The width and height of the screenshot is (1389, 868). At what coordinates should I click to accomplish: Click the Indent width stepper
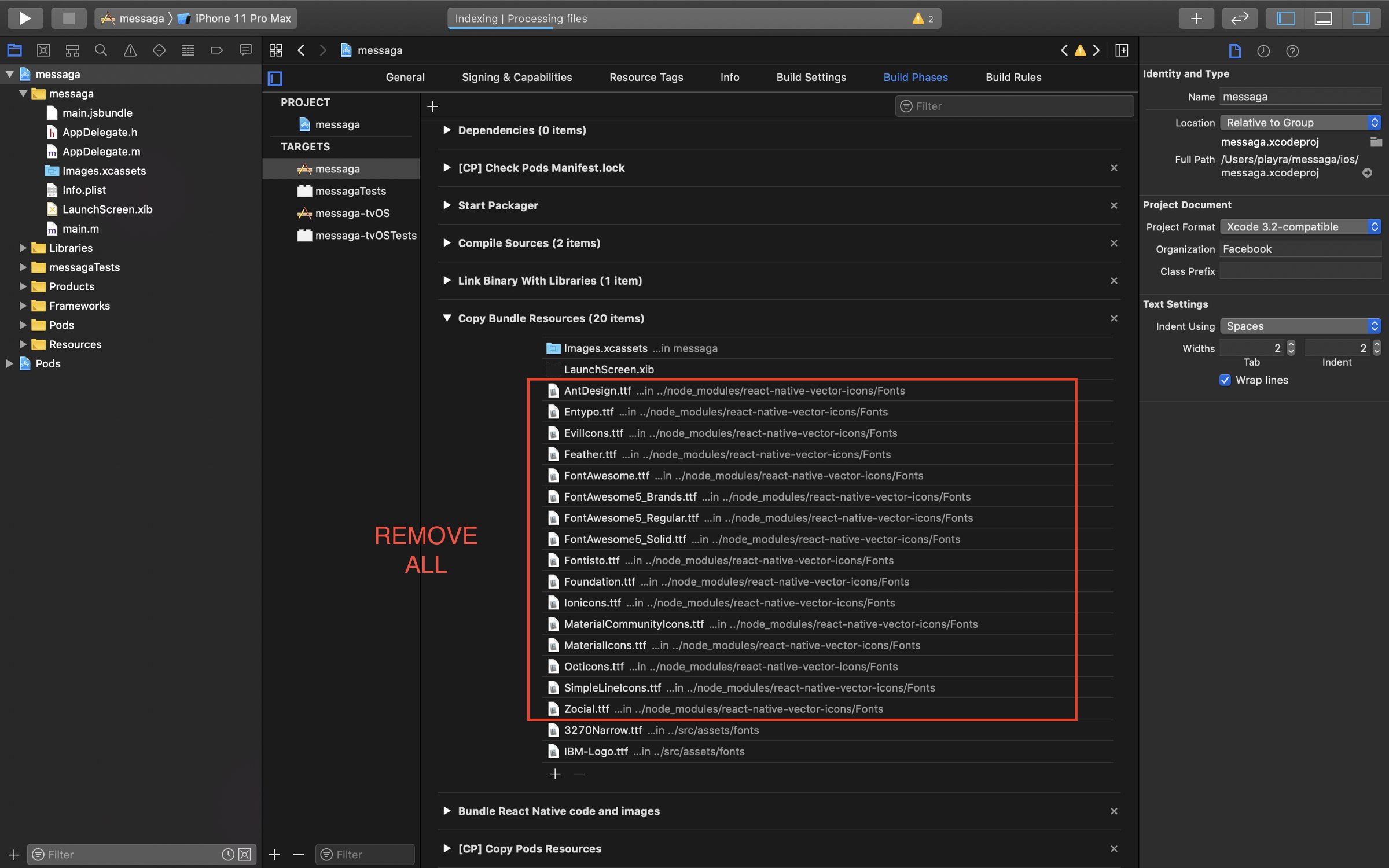[1377, 348]
